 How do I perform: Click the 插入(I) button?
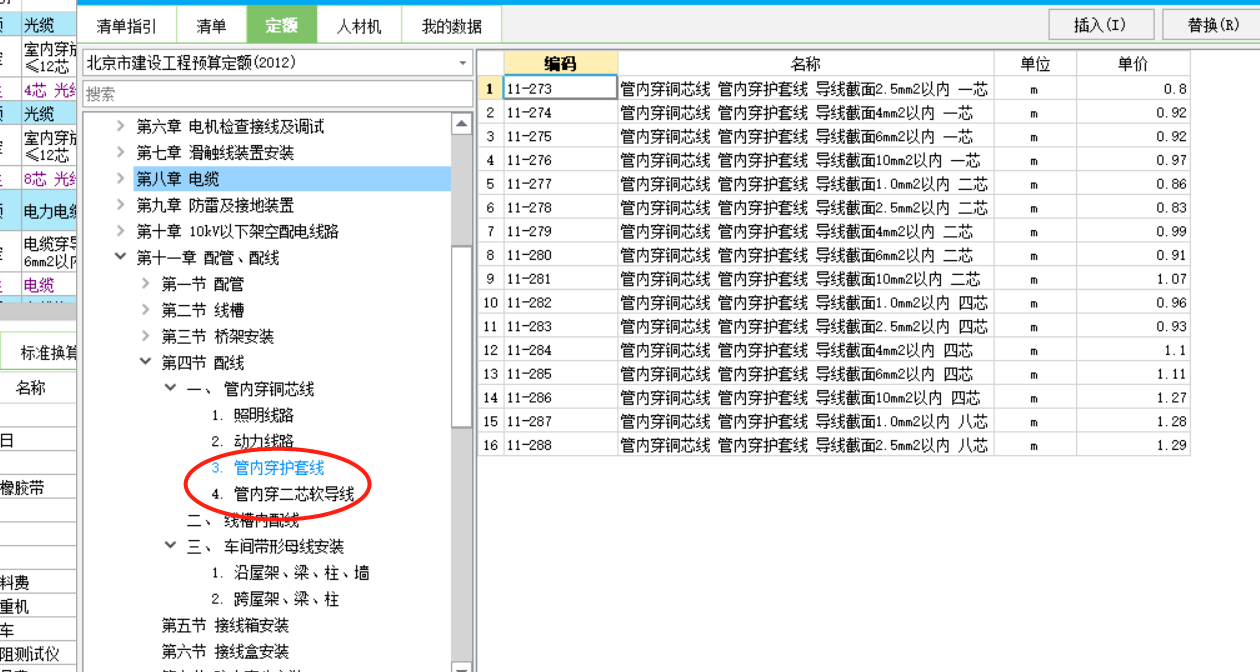click(x=1101, y=23)
